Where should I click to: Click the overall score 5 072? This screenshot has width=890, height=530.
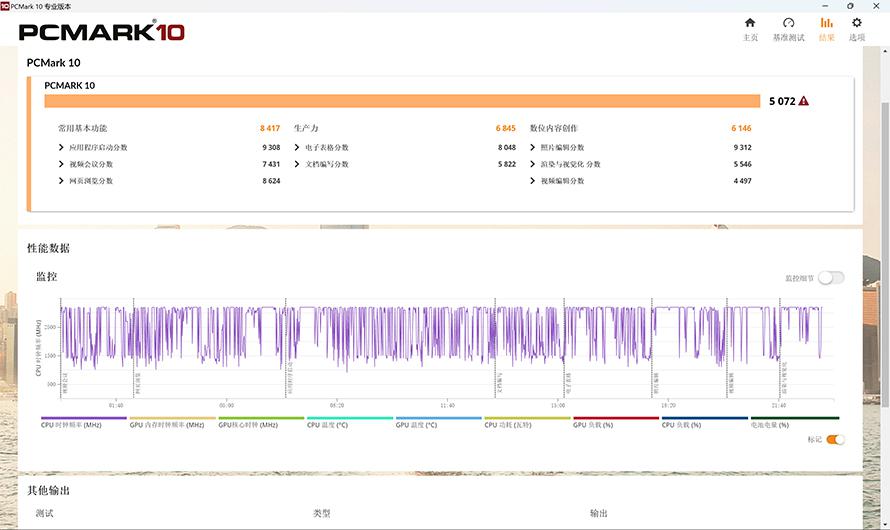pyautogui.click(x=782, y=101)
